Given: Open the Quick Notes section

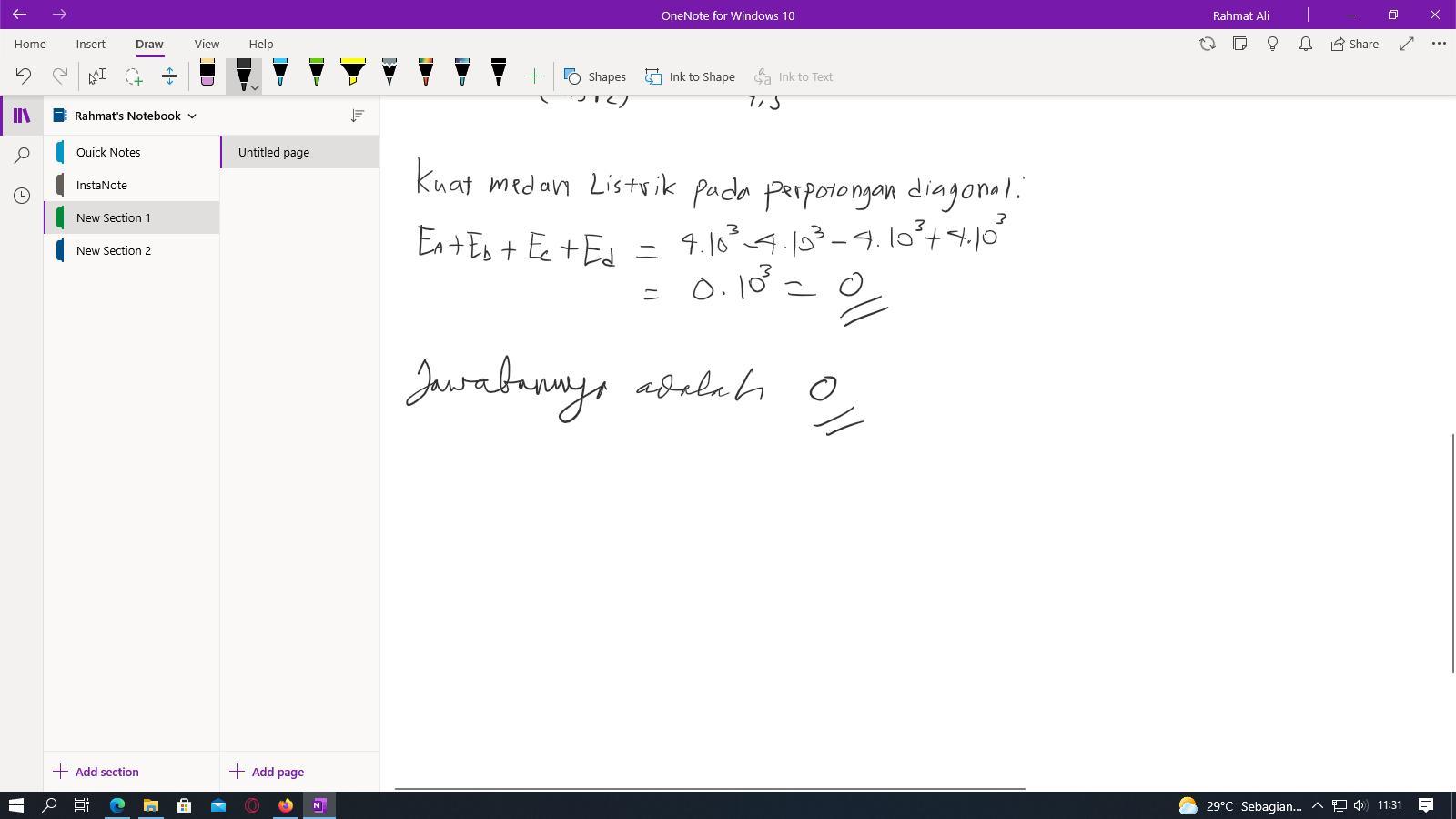Looking at the screenshot, I should tap(132, 152).
